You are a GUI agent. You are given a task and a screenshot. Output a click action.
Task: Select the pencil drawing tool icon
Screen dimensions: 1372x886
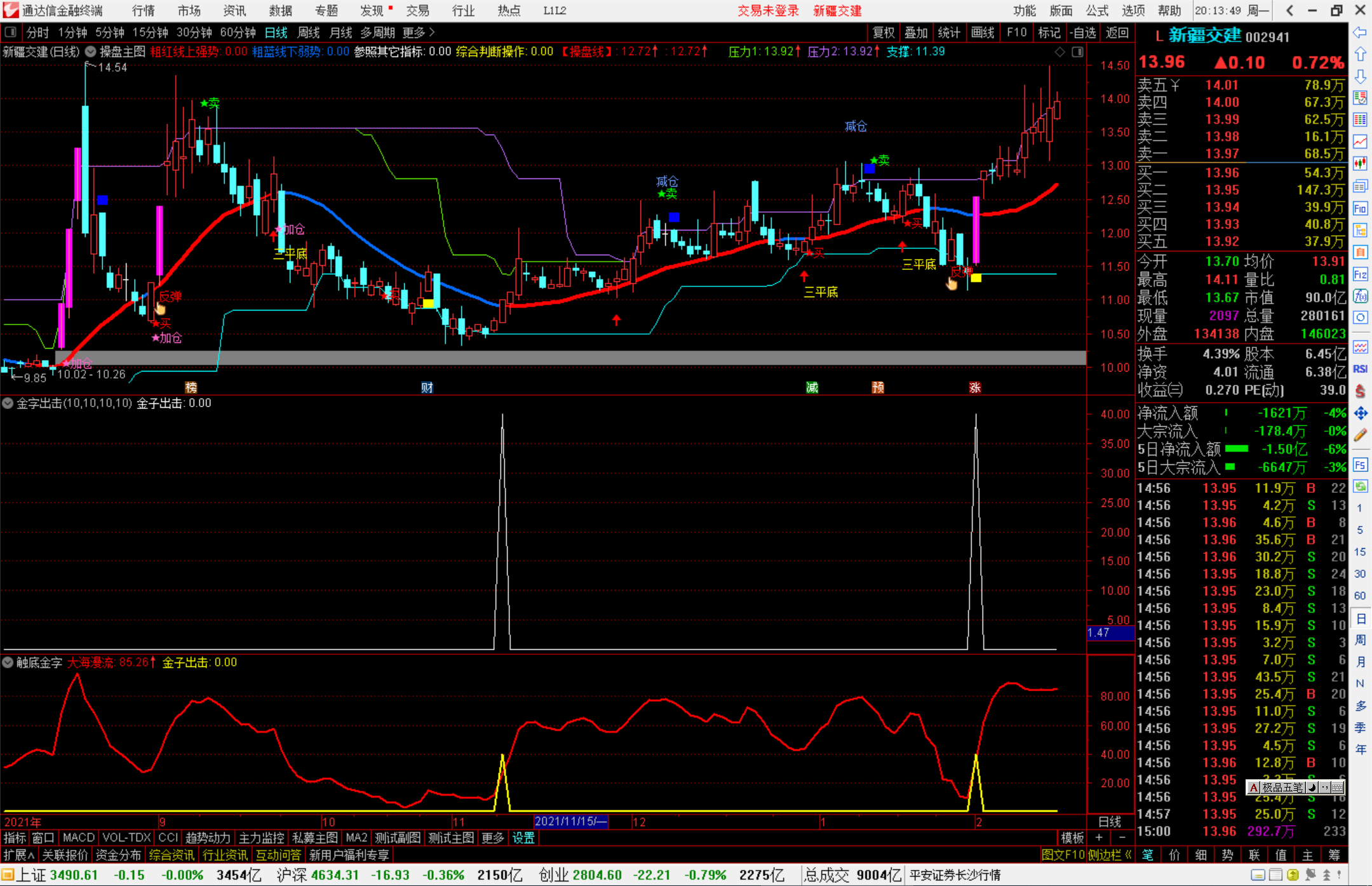(x=1360, y=435)
